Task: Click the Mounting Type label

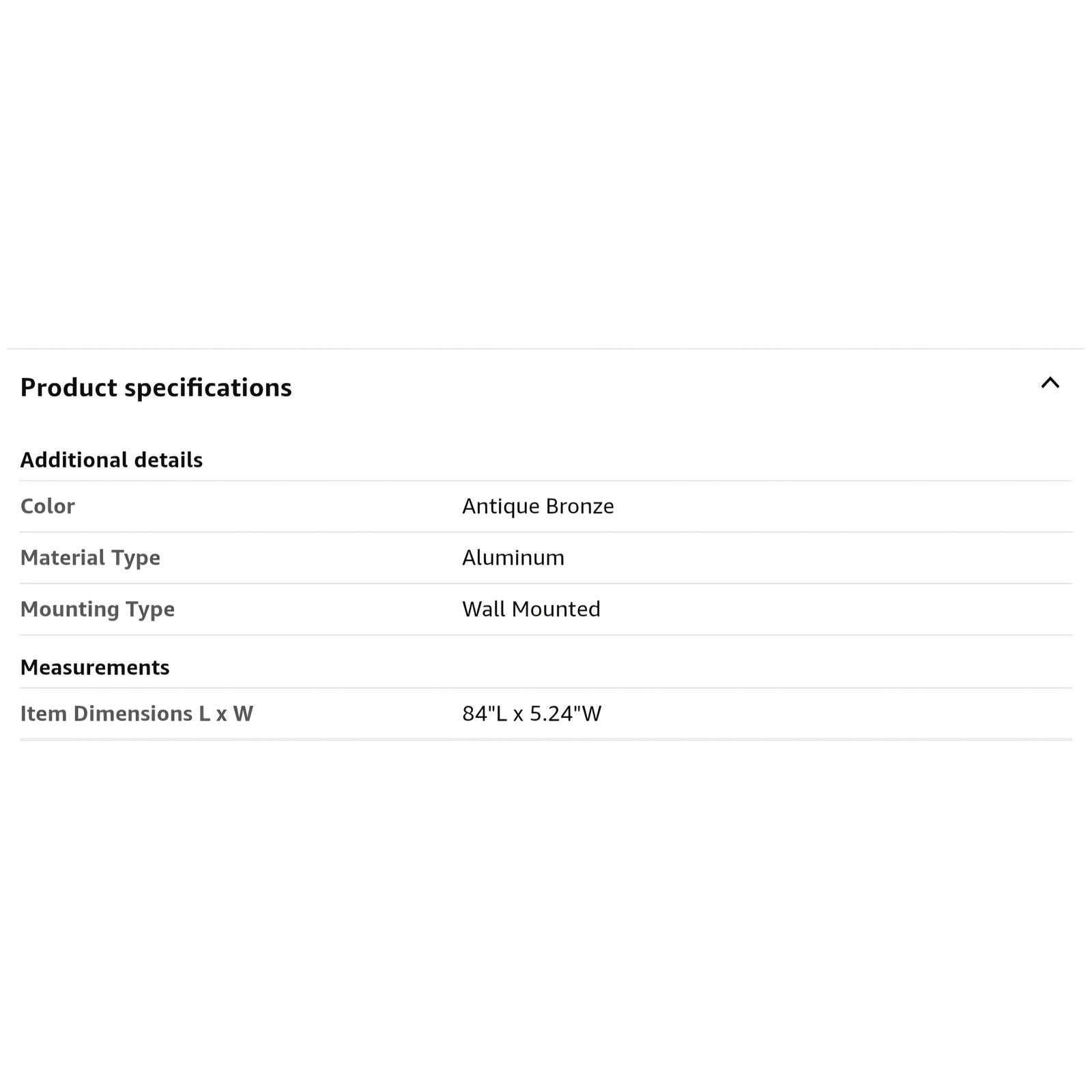Action: click(x=98, y=609)
